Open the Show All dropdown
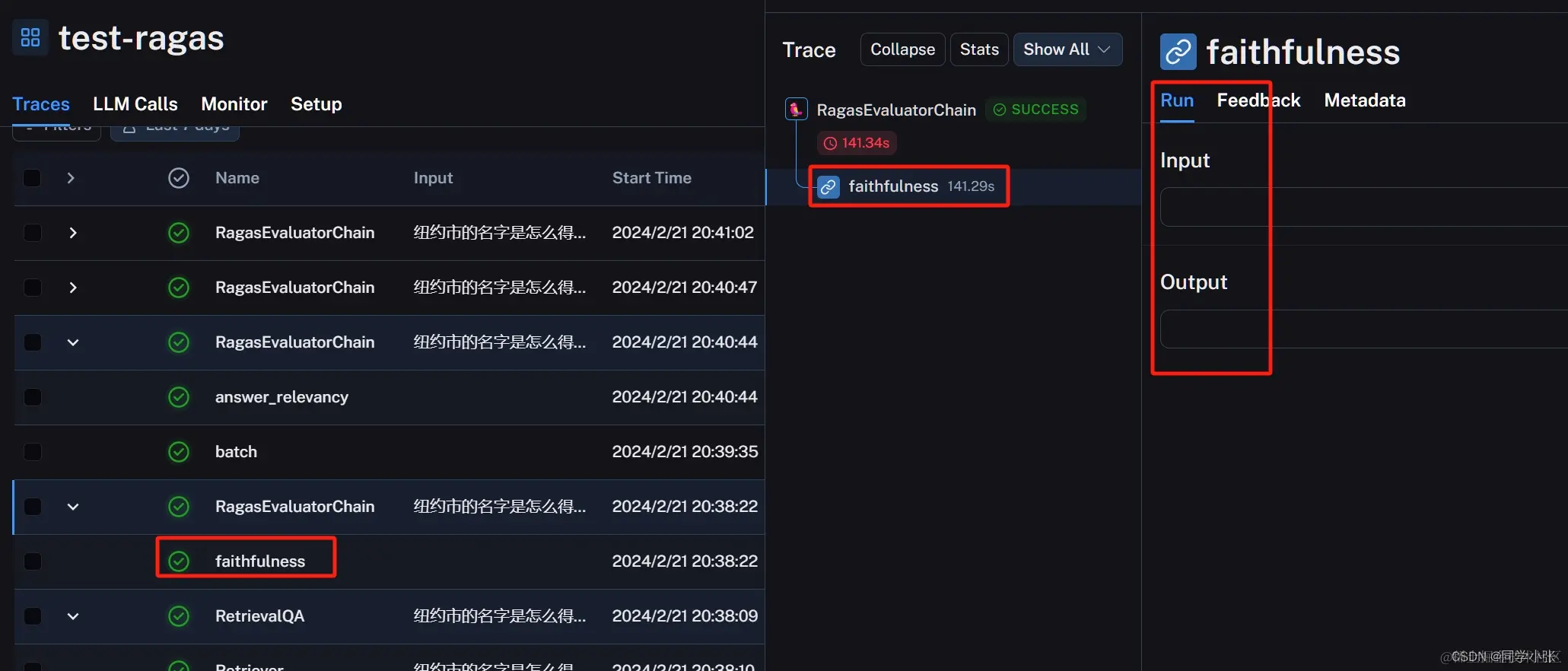This screenshot has width=1568, height=671. (1067, 49)
